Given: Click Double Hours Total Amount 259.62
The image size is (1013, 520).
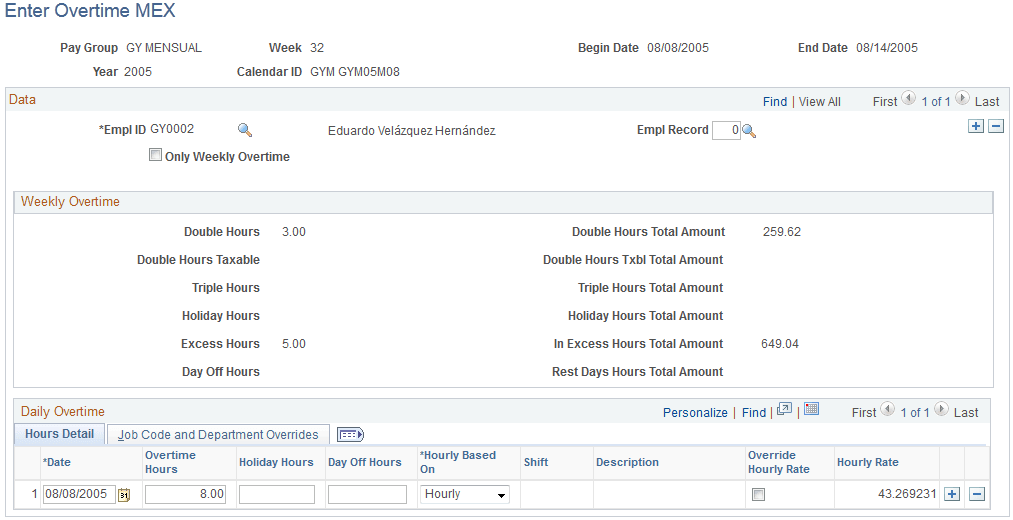Looking at the screenshot, I should click(782, 232).
